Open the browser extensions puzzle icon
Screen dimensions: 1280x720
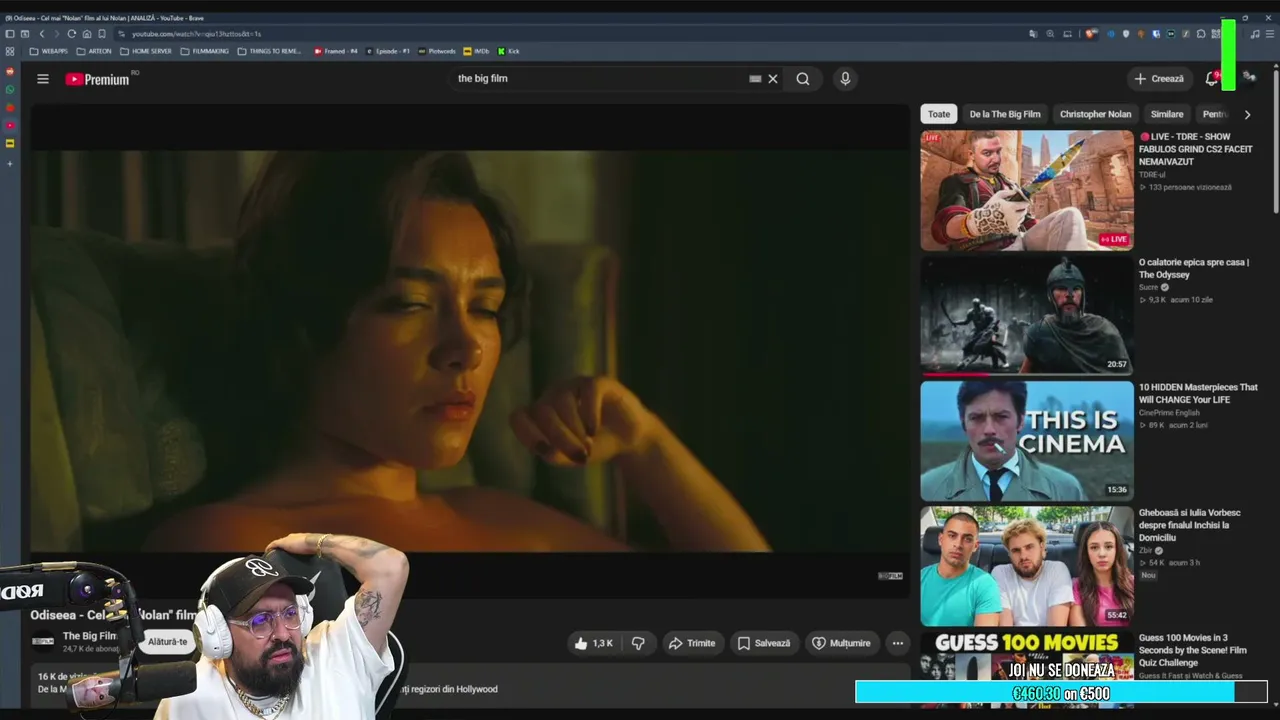pos(1200,34)
